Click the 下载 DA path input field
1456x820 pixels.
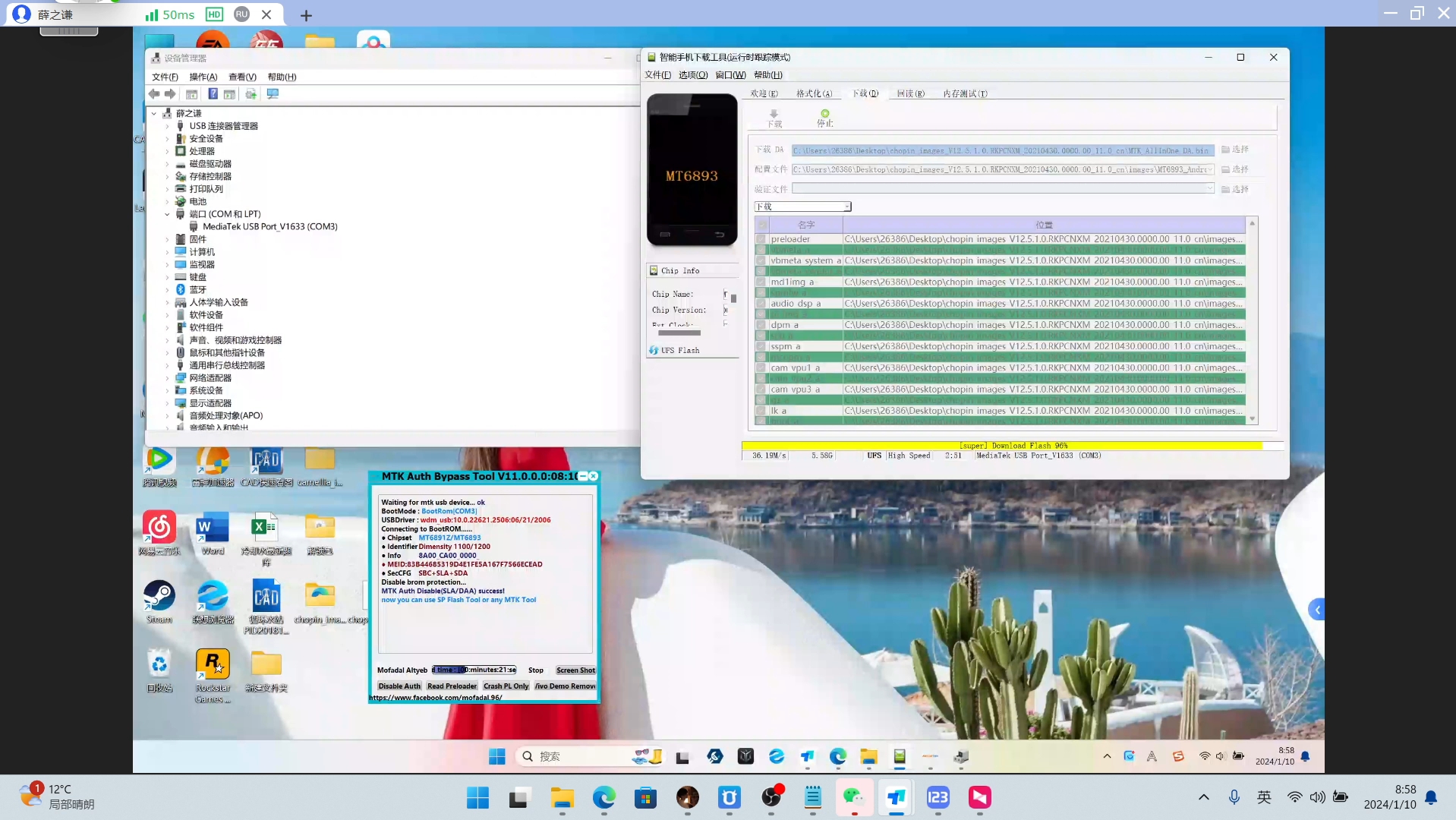point(1002,150)
